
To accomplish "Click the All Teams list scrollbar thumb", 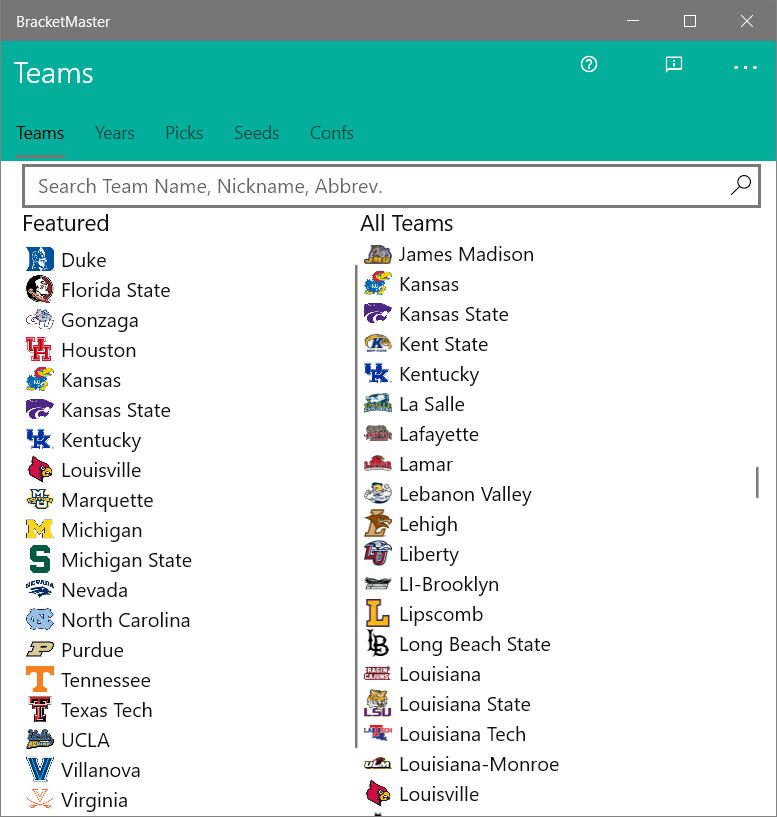I will point(757,482).
